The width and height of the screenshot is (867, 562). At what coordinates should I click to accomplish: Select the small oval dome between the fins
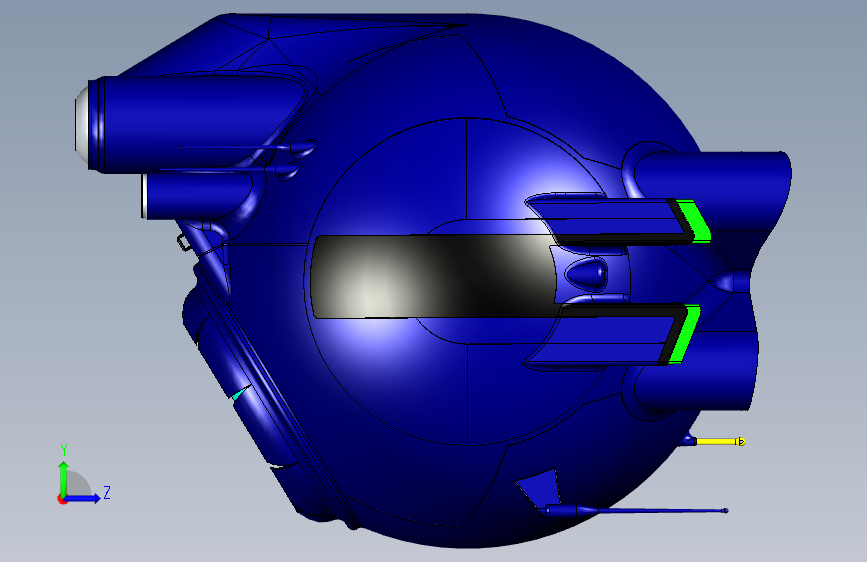(x=586, y=273)
